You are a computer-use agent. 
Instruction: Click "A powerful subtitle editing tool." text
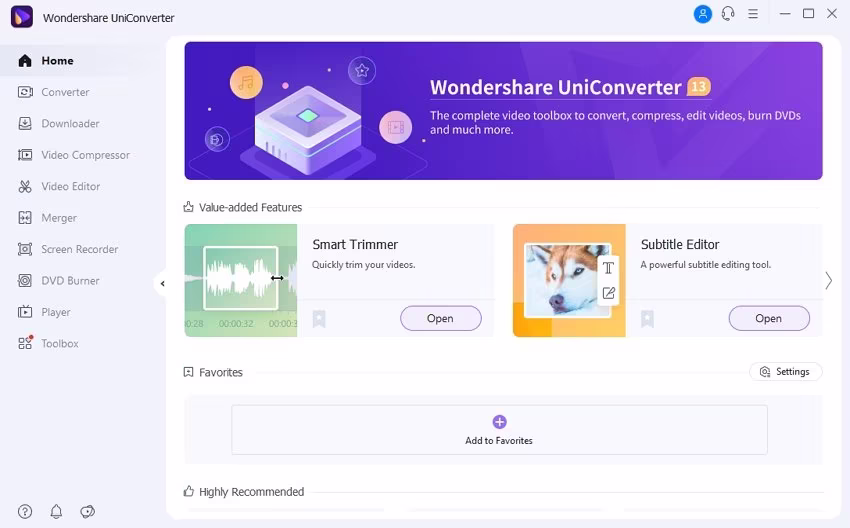(705, 265)
